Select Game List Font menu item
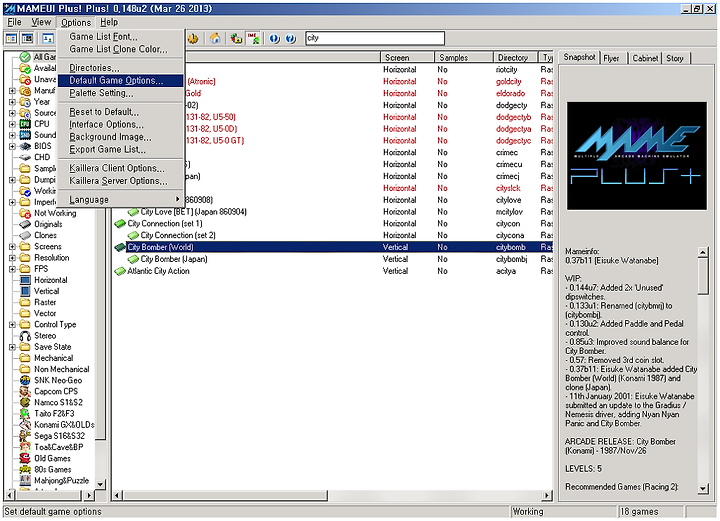This screenshot has width=720, height=521. (120, 37)
